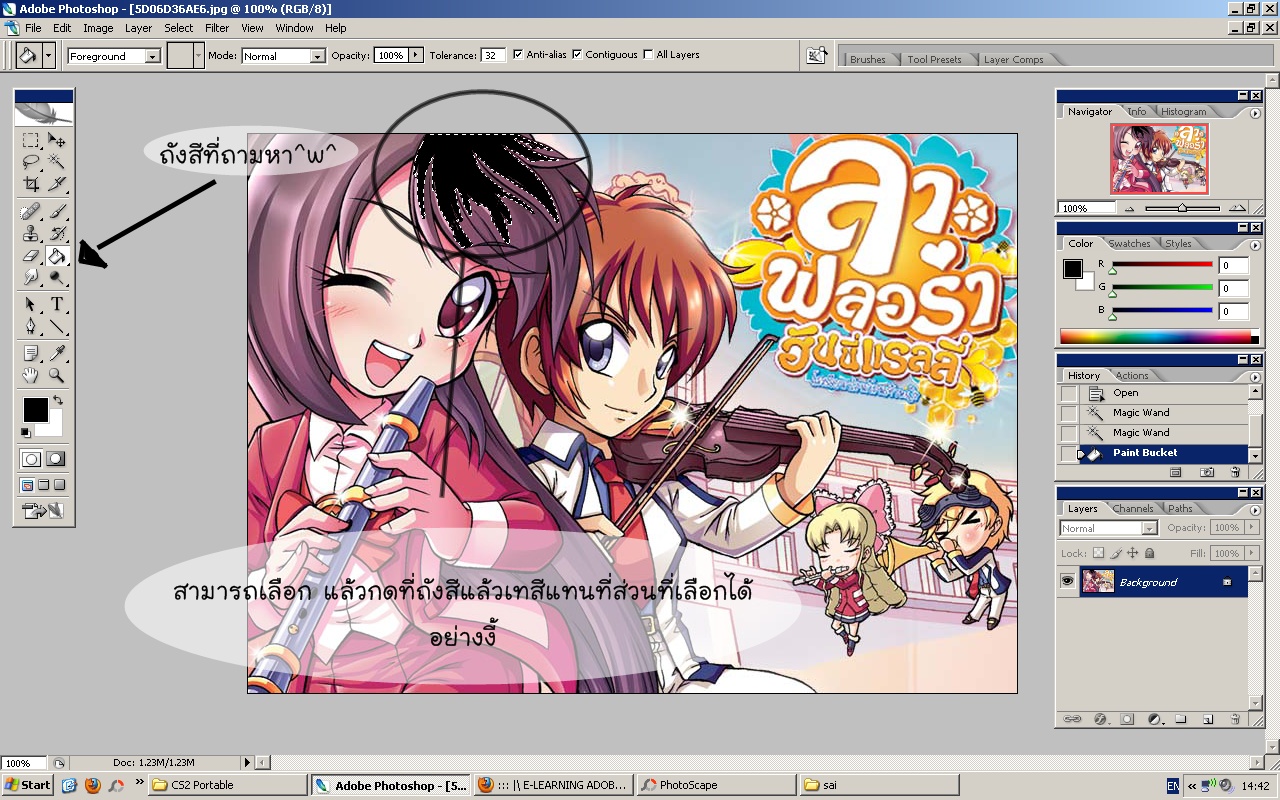Select the Lasso tool
The height and width of the screenshot is (800, 1280).
pyautogui.click(x=31, y=161)
